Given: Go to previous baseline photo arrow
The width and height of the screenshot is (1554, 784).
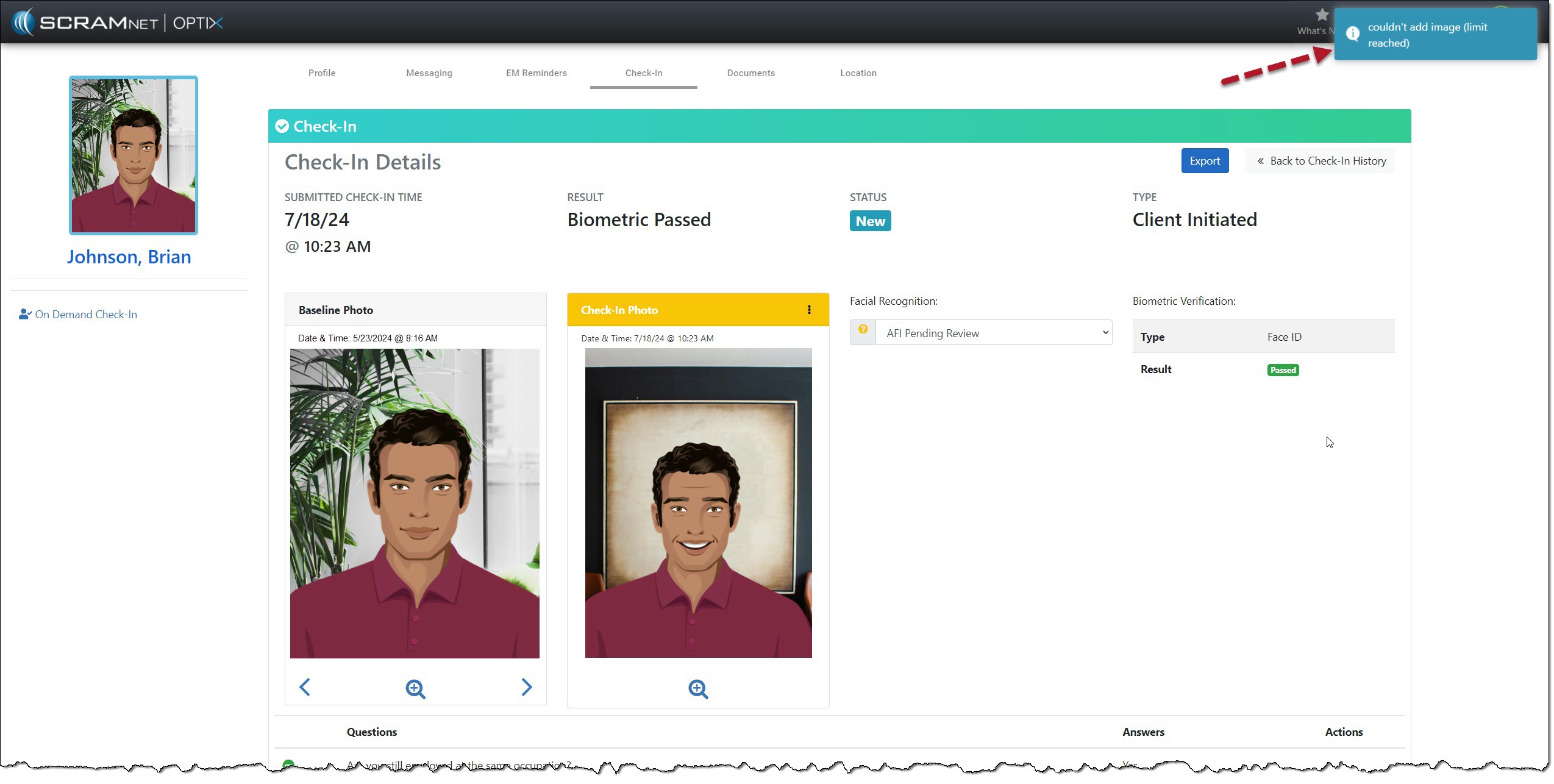Looking at the screenshot, I should [x=305, y=687].
